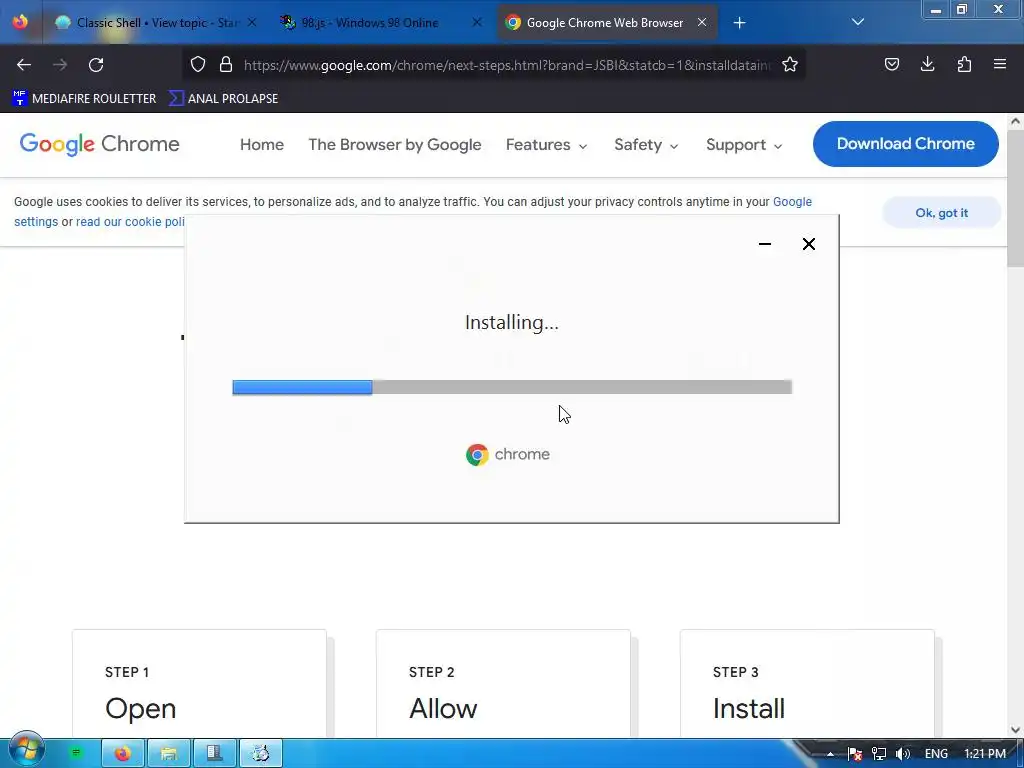
Task: Bookmark this page with the star icon
Action: [790, 64]
